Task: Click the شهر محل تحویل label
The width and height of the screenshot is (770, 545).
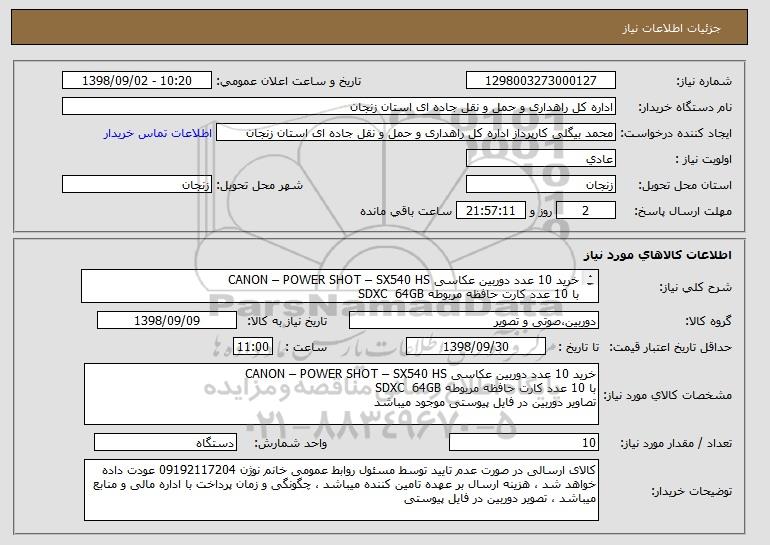Action: click(x=260, y=185)
